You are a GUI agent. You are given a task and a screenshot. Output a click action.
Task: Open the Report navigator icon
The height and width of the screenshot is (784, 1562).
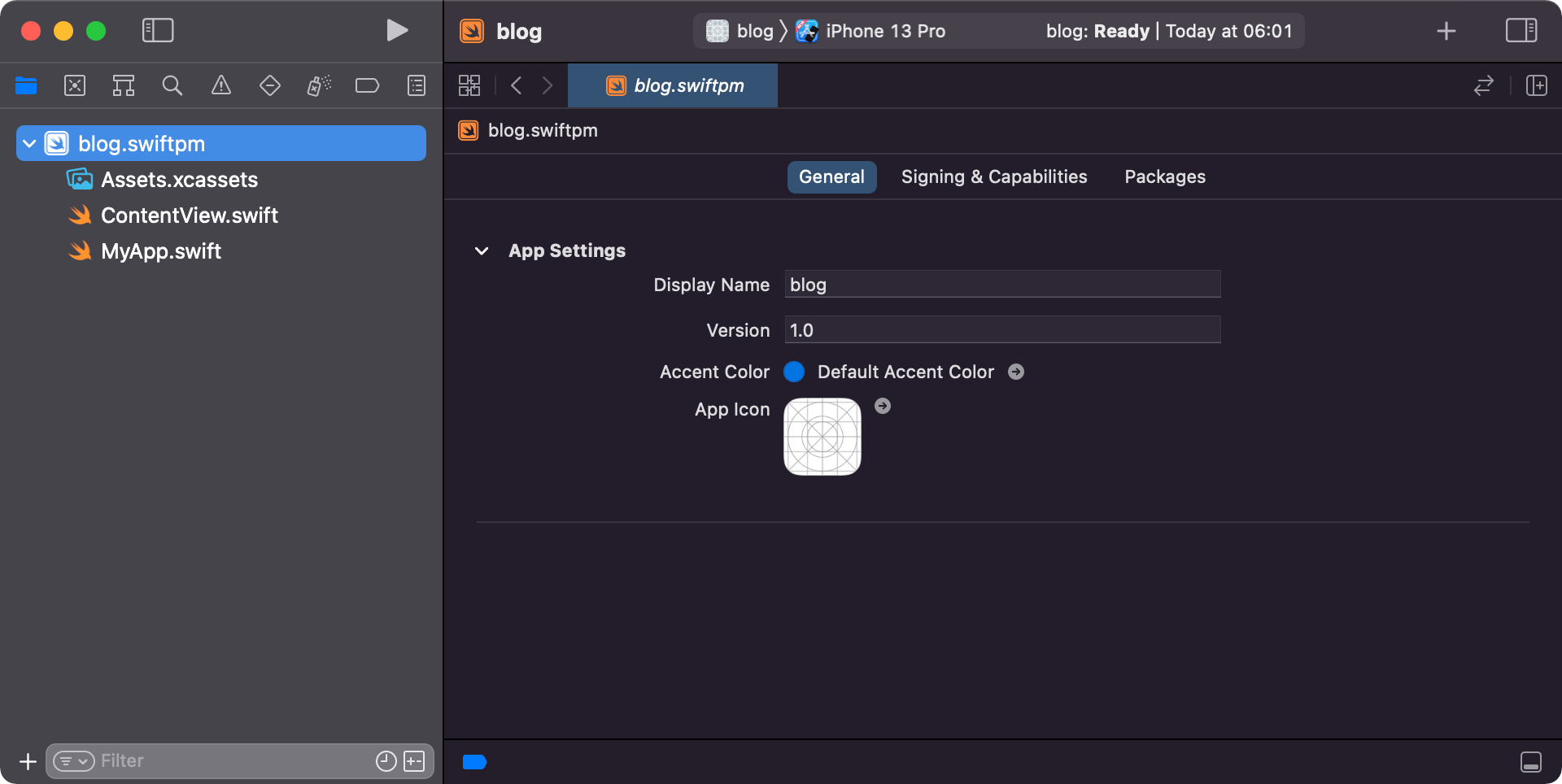416,85
